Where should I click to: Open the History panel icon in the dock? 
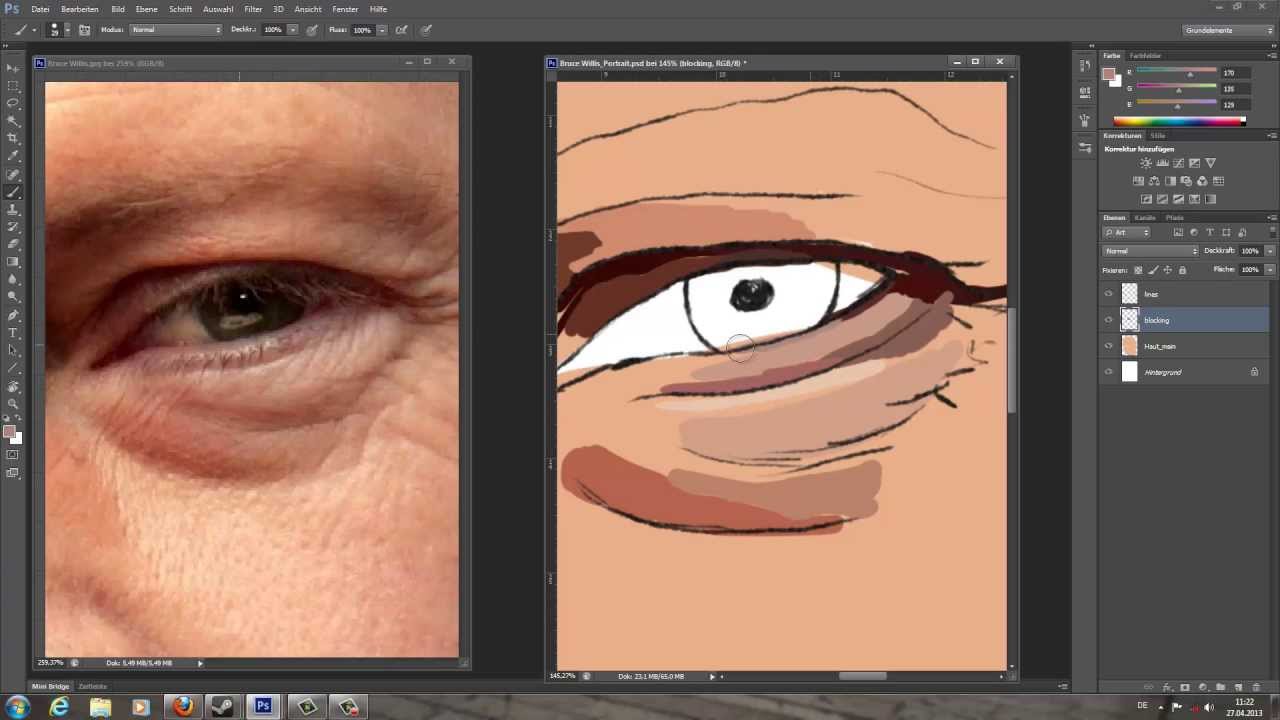1085,66
